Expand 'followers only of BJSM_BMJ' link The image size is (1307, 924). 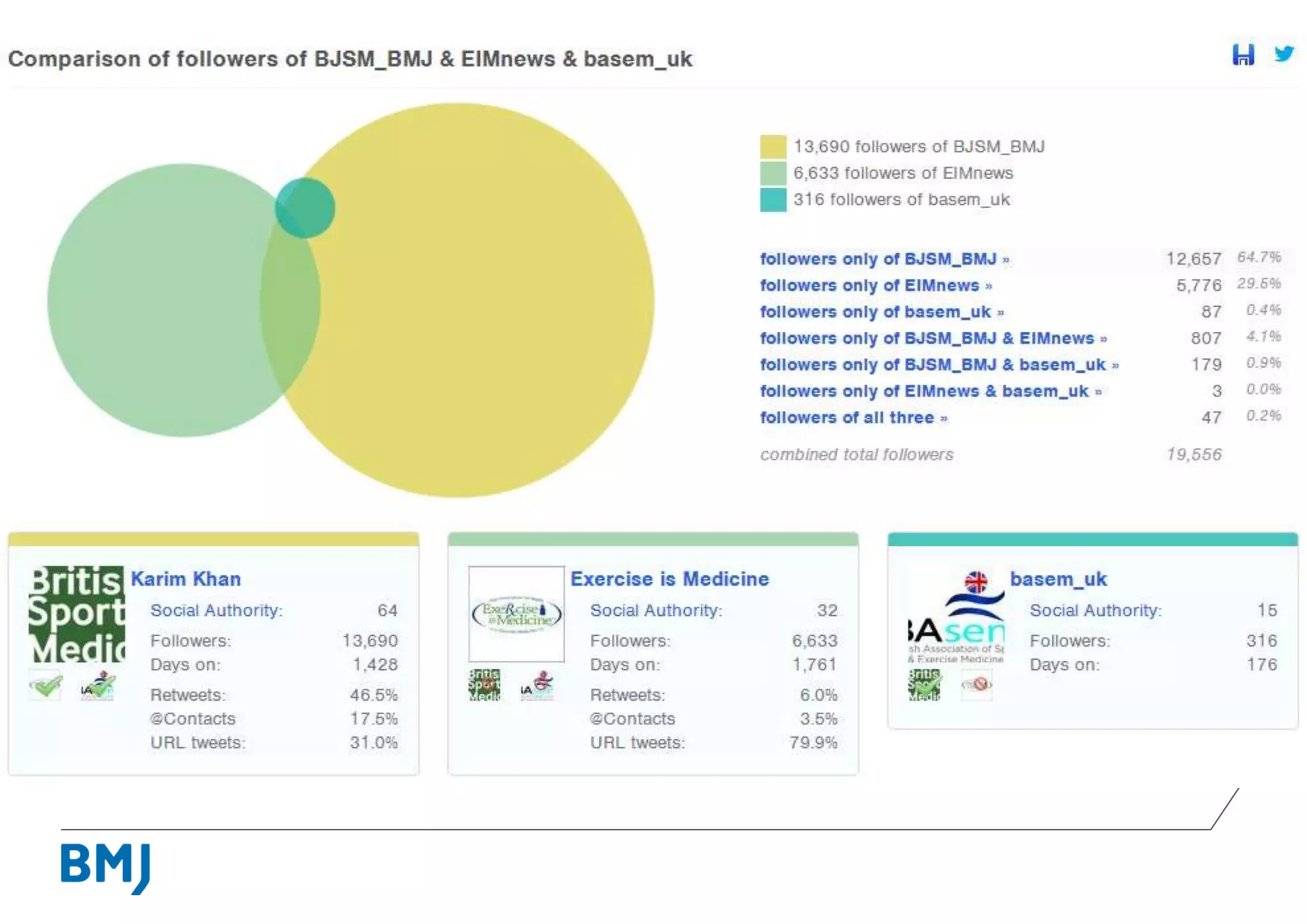click(x=884, y=259)
